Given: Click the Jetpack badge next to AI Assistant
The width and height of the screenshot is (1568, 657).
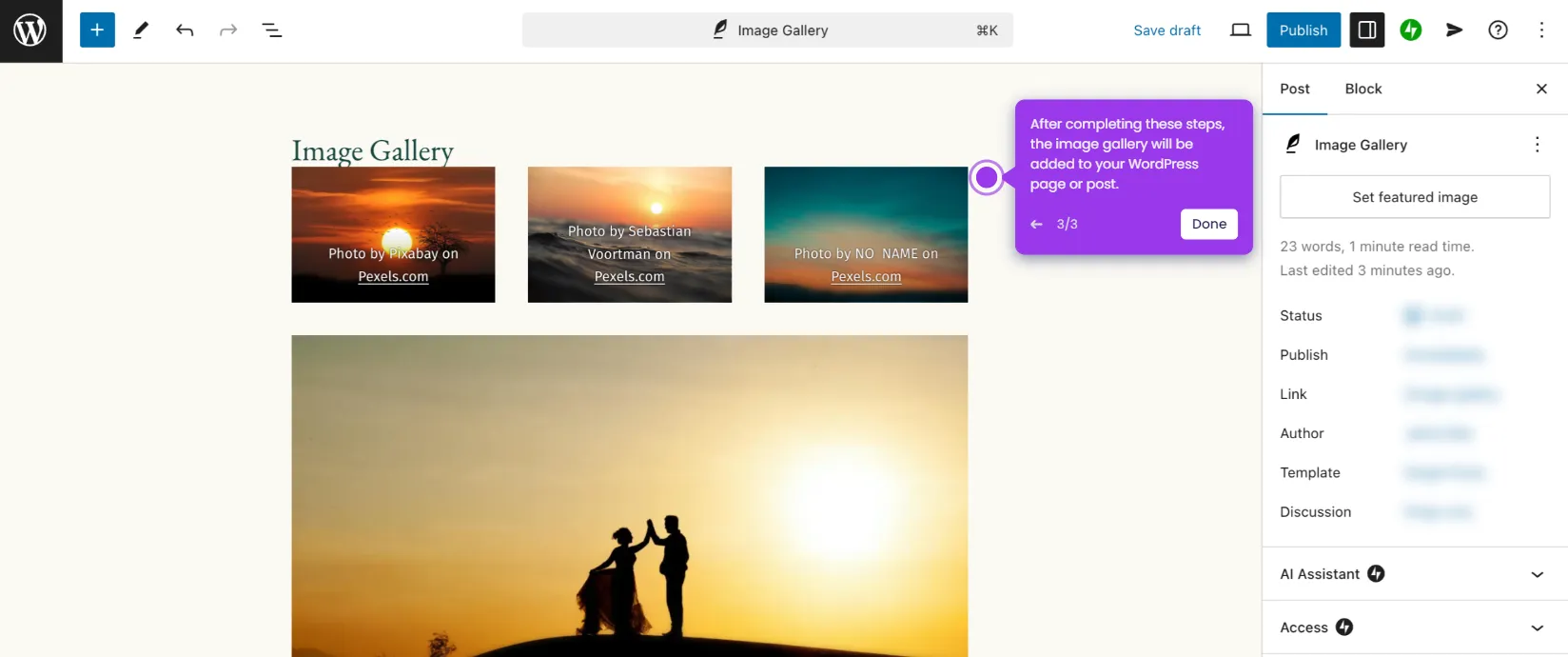Looking at the screenshot, I should click(x=1377, y=573).
